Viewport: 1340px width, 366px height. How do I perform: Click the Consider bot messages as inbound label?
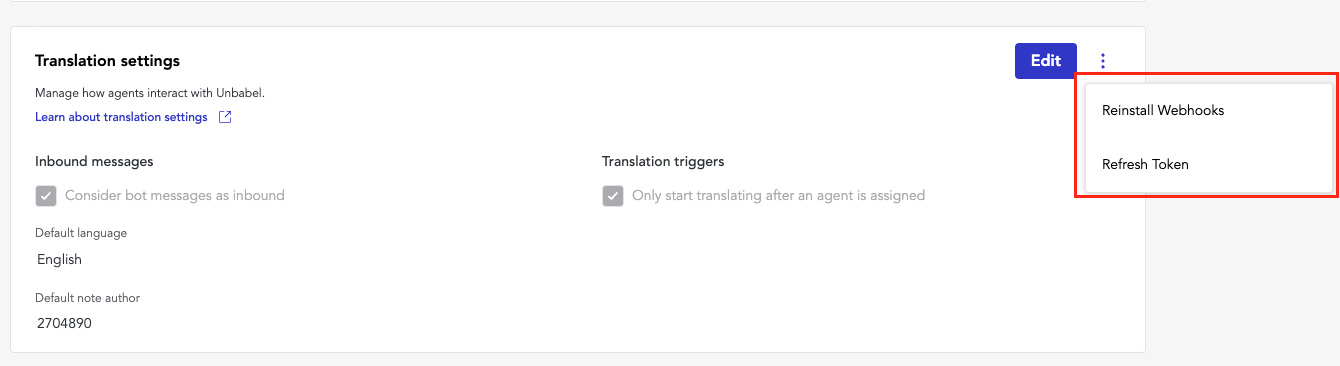pos(175,196)
